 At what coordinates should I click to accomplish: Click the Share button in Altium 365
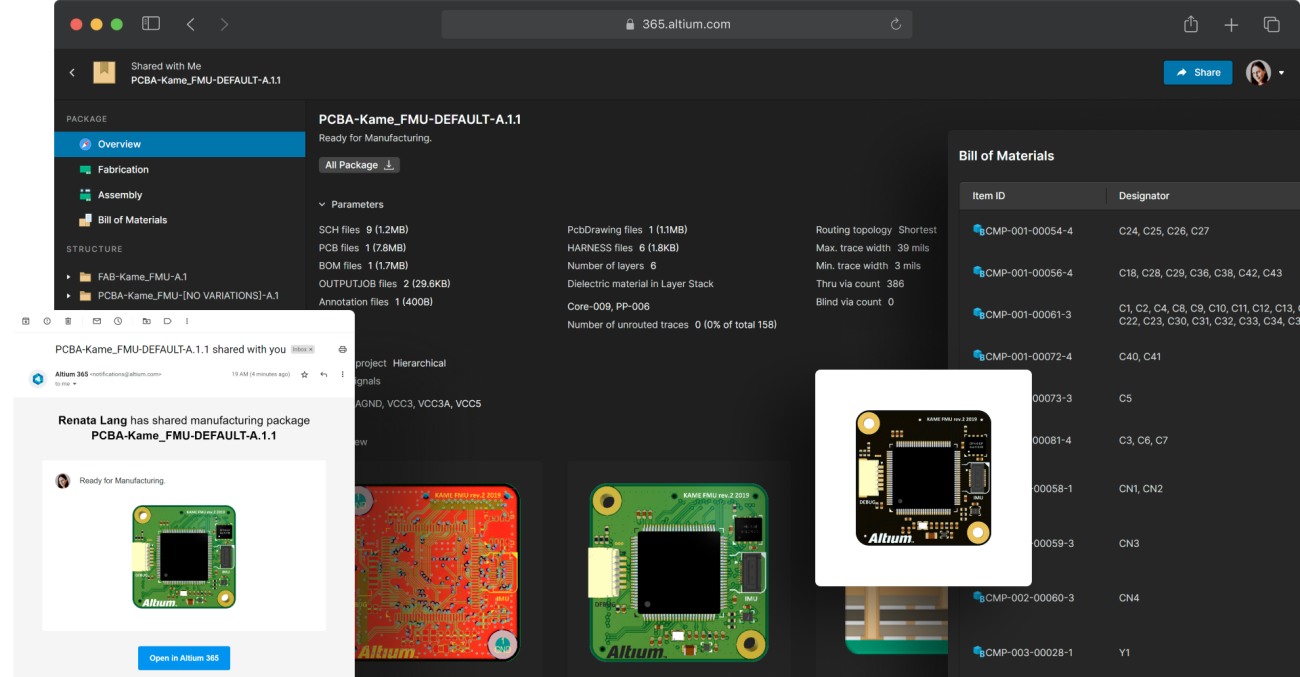[1197, 72]
